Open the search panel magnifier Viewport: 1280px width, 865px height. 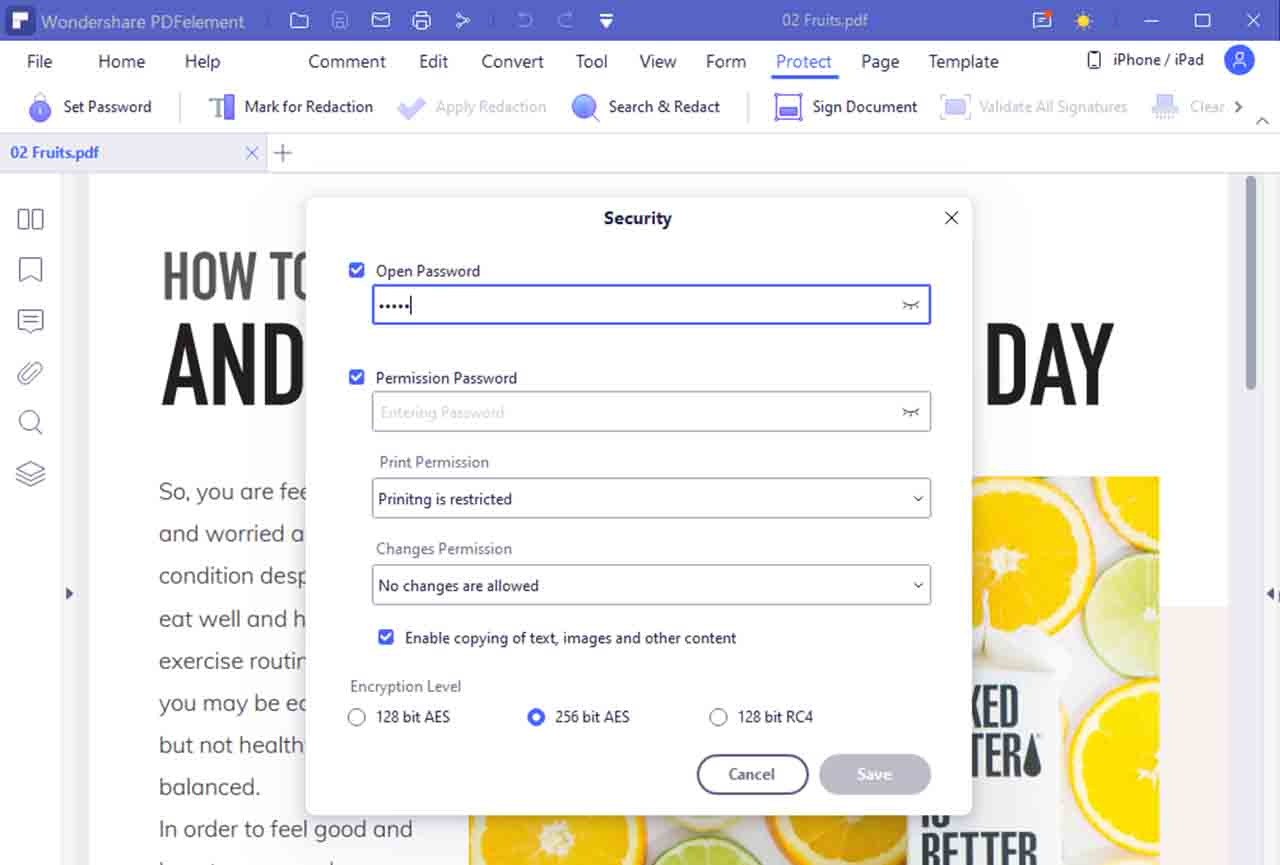30,422
